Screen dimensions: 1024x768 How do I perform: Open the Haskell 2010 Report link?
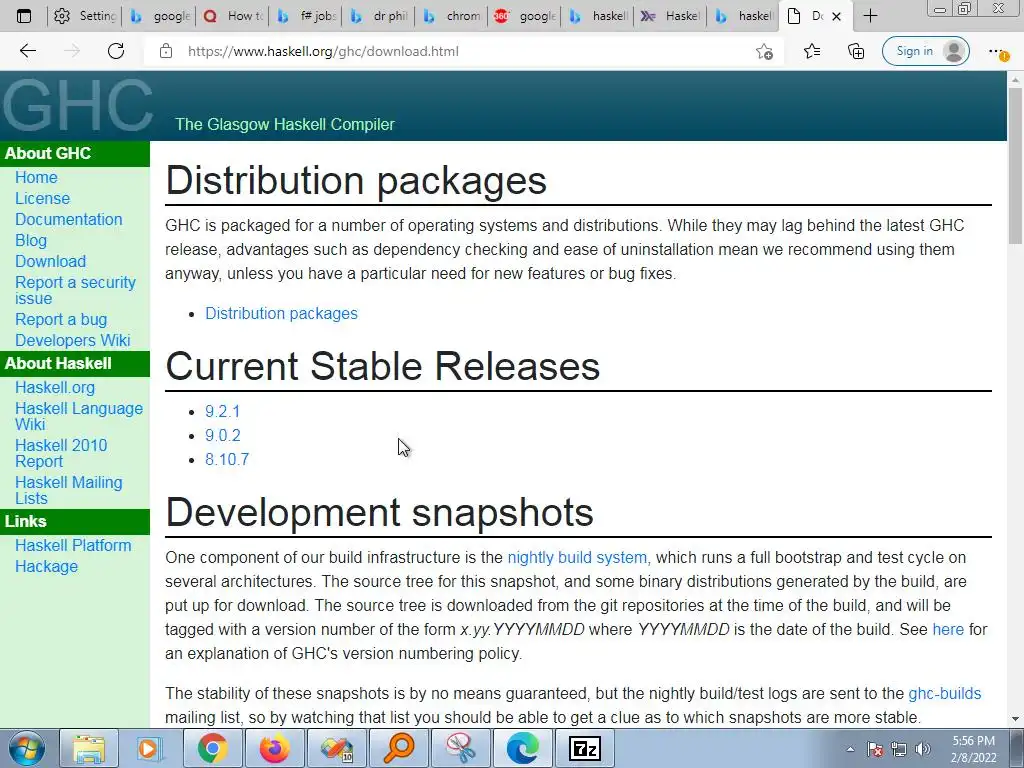pyautogui.click(x=61, y=453)
